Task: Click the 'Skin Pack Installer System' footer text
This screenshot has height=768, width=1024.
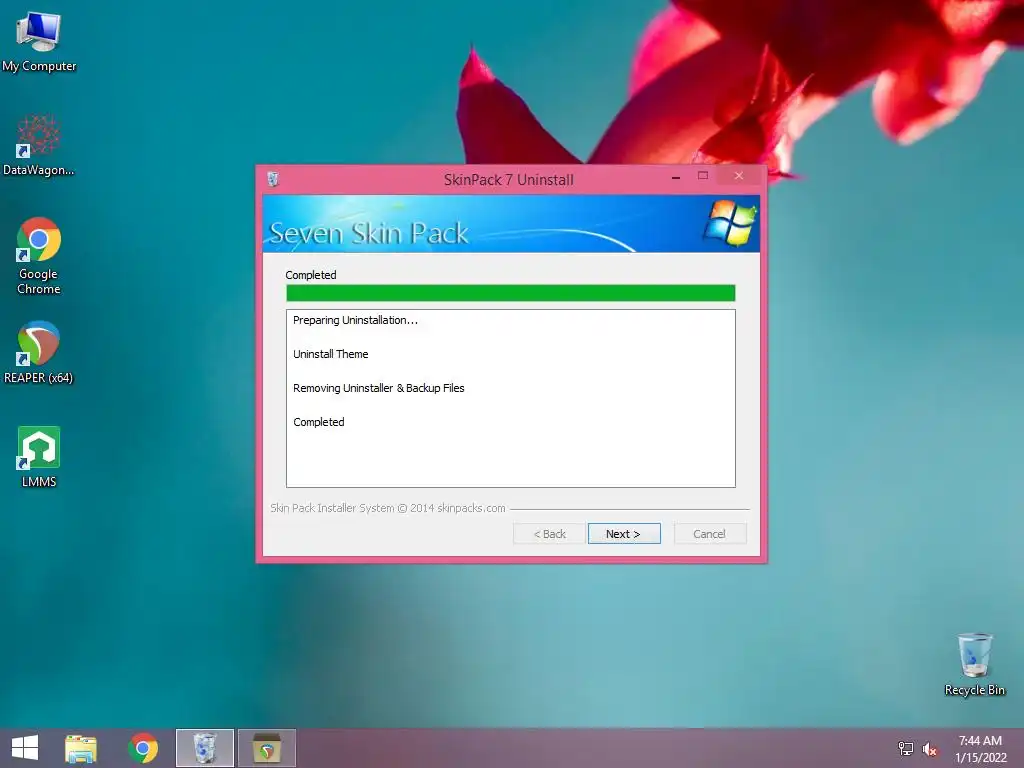Action: (388, 507)
